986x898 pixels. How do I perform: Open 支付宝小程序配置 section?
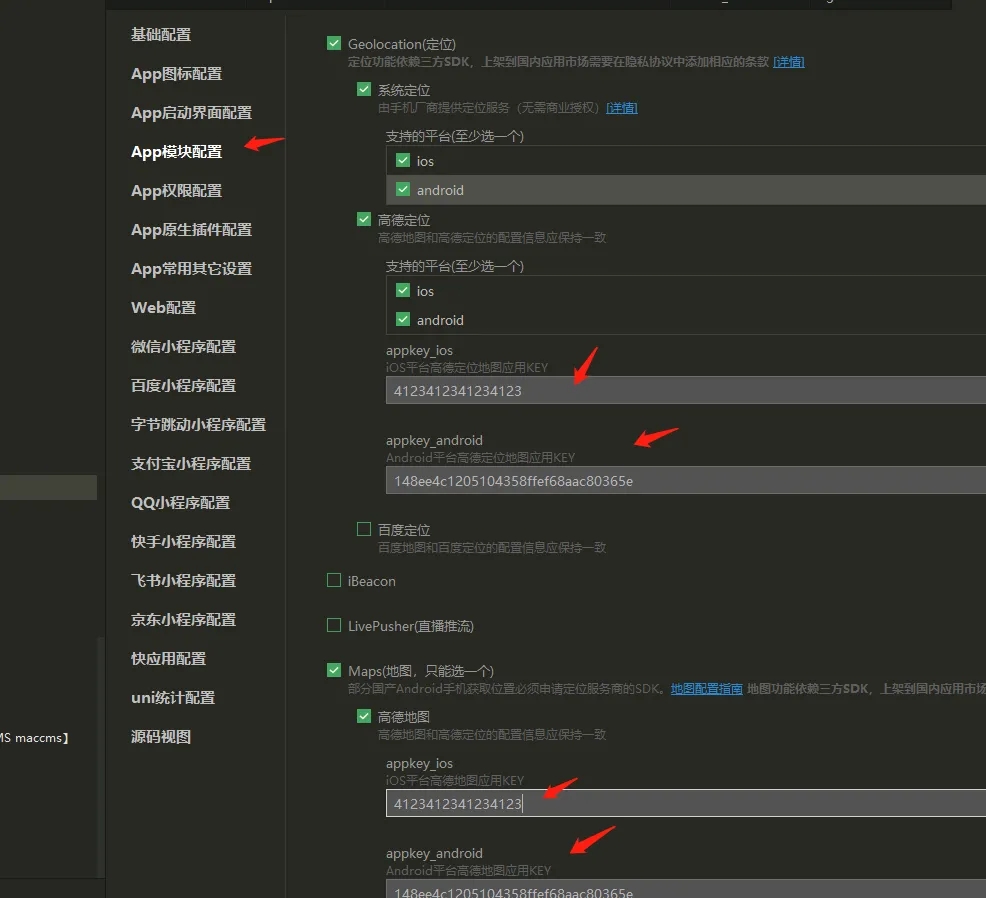pos(191,463)
